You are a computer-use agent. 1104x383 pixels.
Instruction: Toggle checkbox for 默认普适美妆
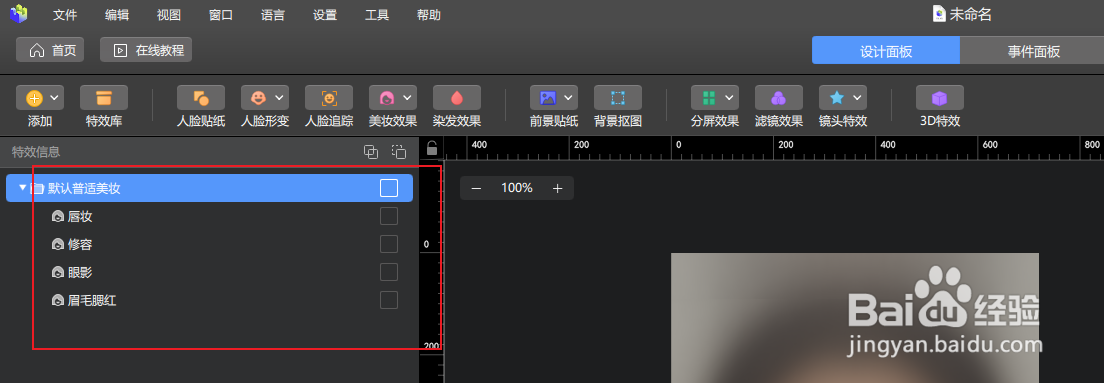389,188
